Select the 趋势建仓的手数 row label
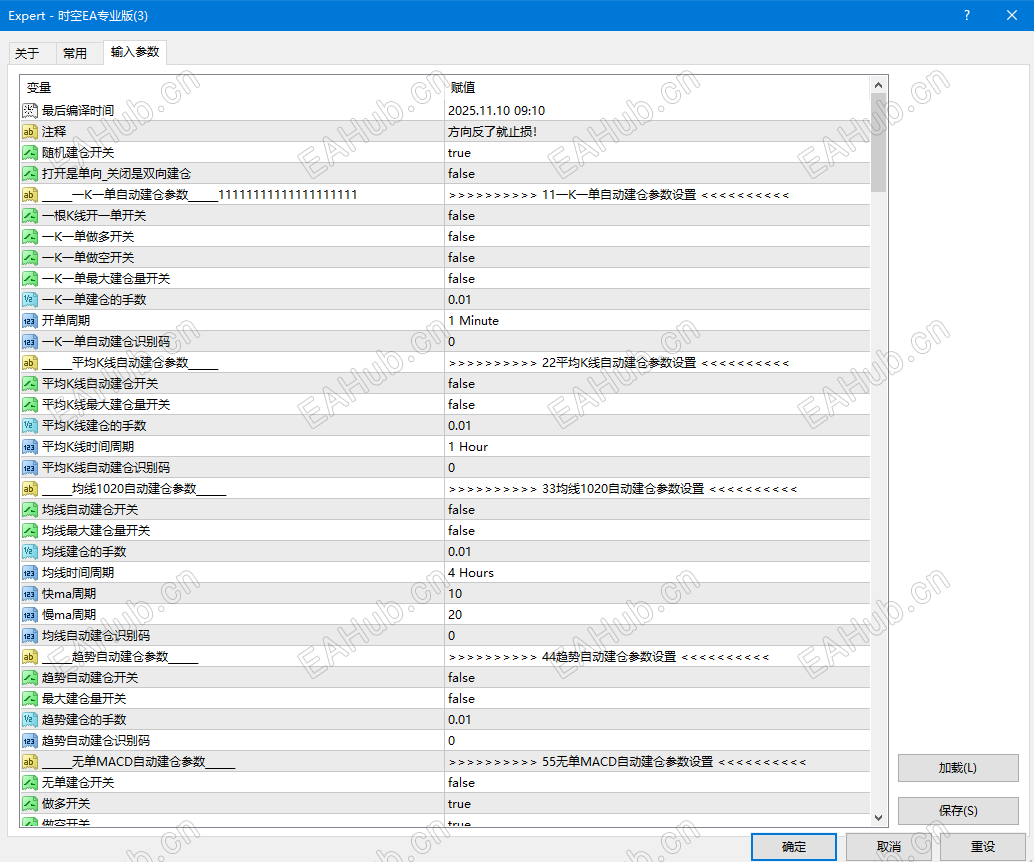Image resolution: width=1034 pixels, height=862 pixels. click(x=84, y=720)
